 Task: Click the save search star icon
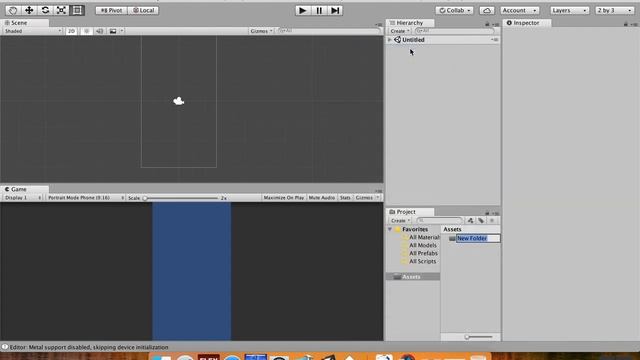(491, 220)
